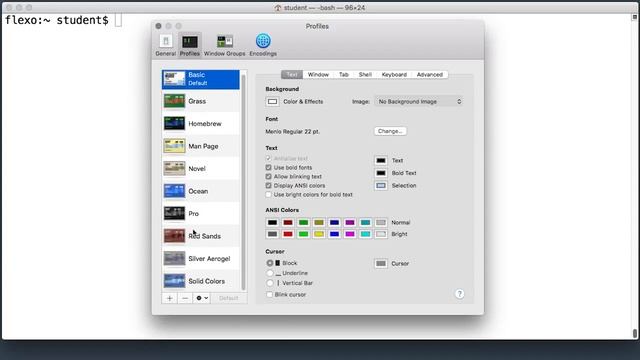640x360 pixels.
Task: Choose the Grass profile
Action: point(201,101)
